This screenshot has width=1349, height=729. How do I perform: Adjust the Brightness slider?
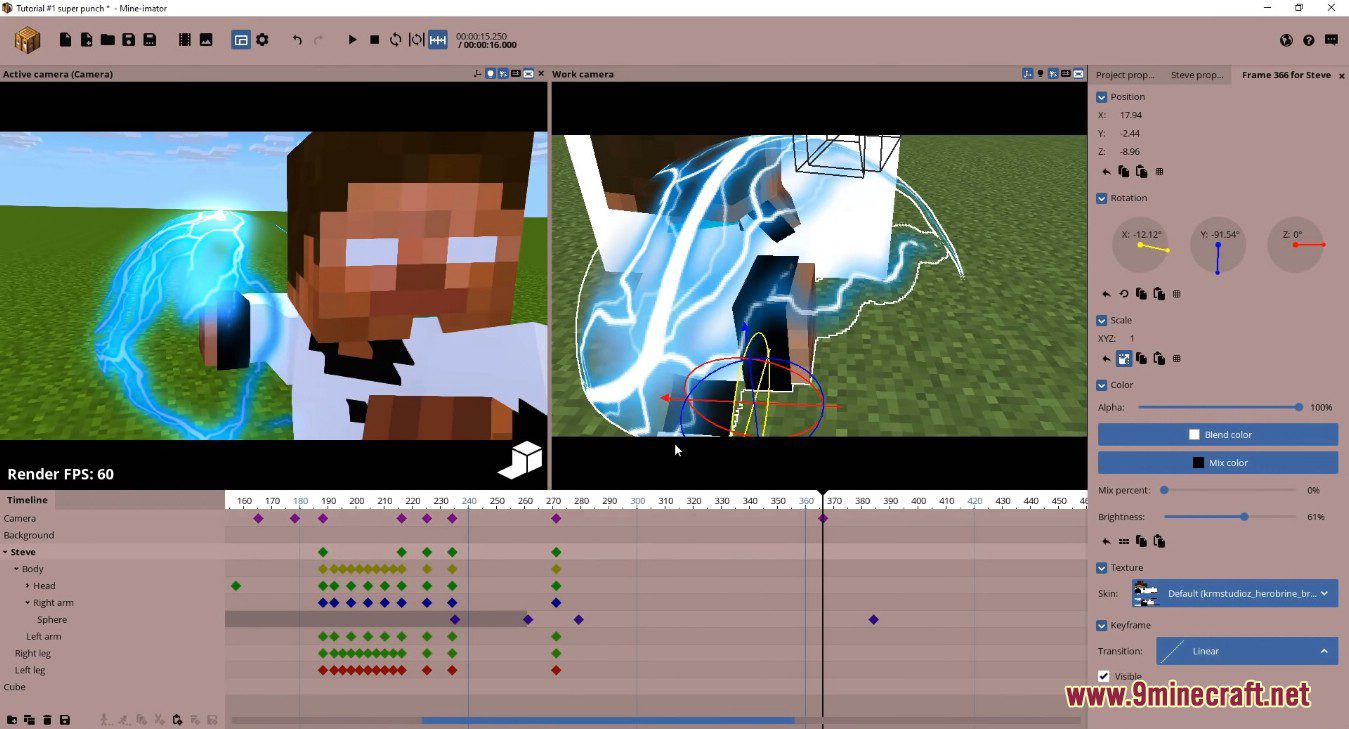(x=1232, y=517)
